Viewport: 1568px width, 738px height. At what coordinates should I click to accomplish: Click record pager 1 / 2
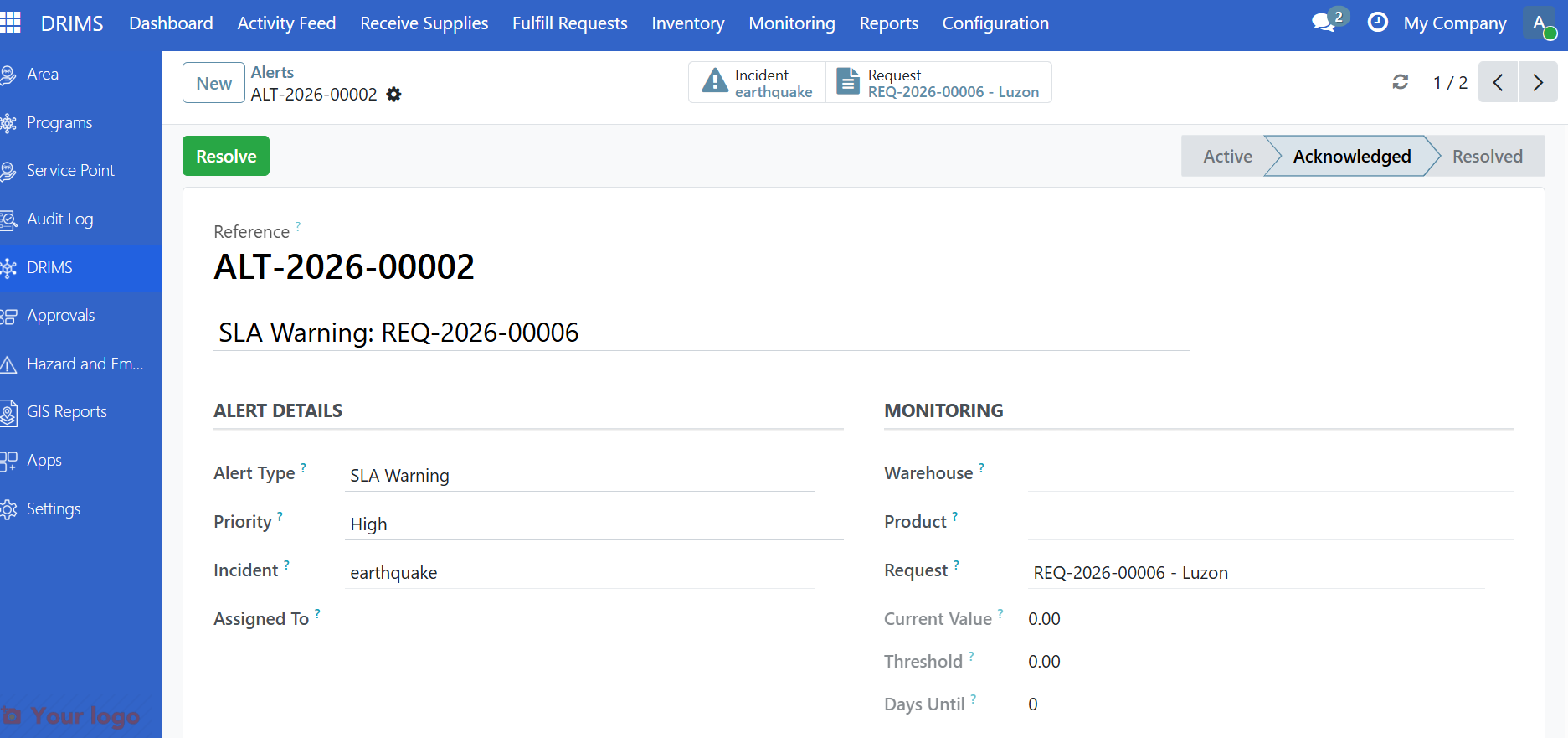(1450, 82)
